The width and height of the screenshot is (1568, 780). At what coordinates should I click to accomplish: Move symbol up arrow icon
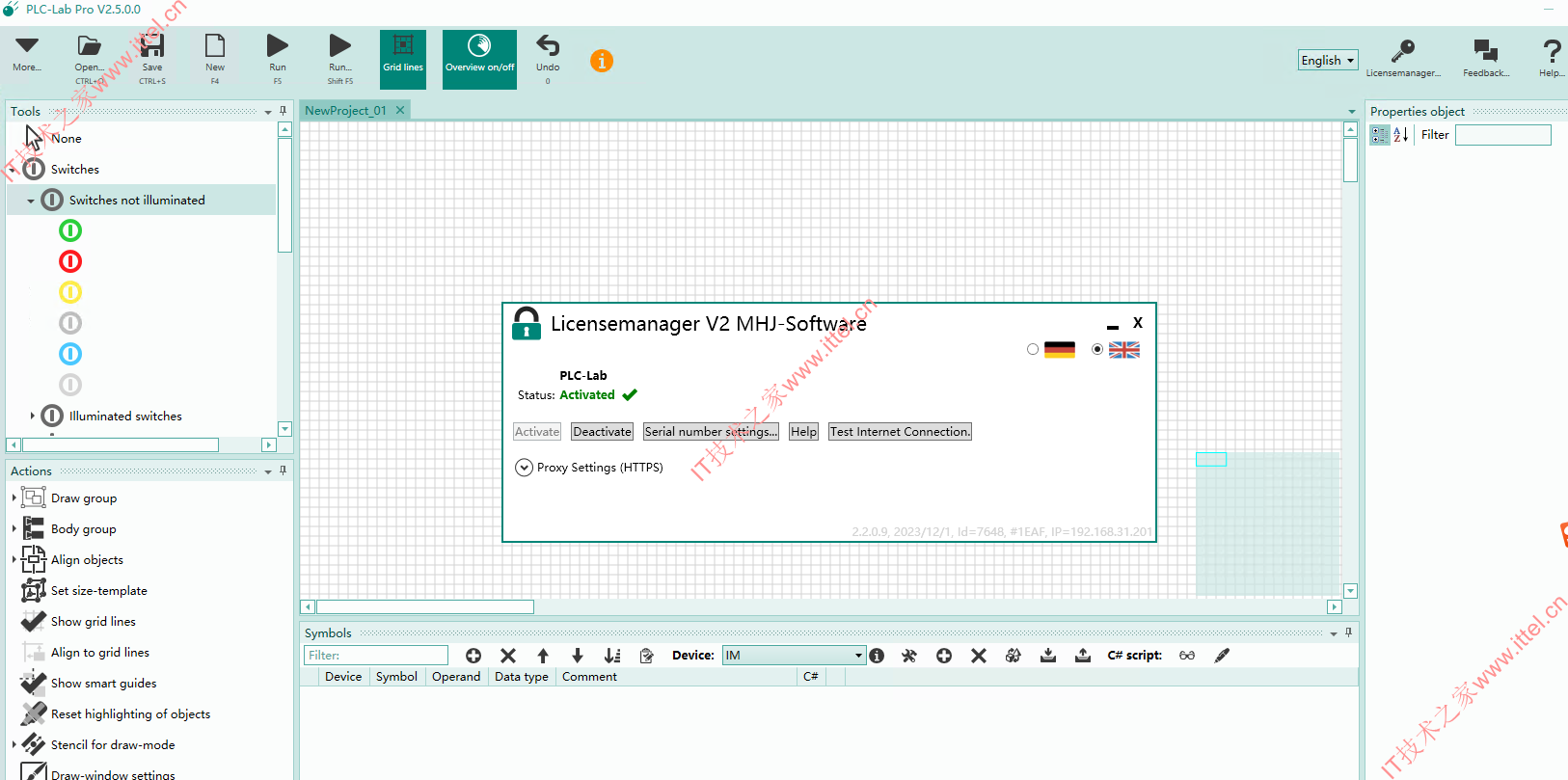[543, 656]
